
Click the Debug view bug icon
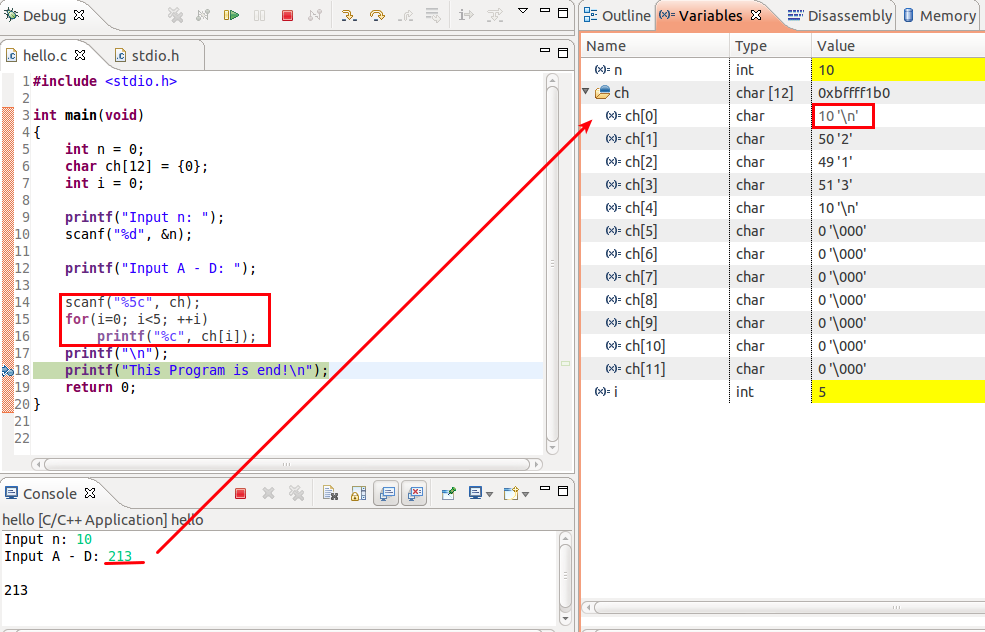click(x=11, y=15)
